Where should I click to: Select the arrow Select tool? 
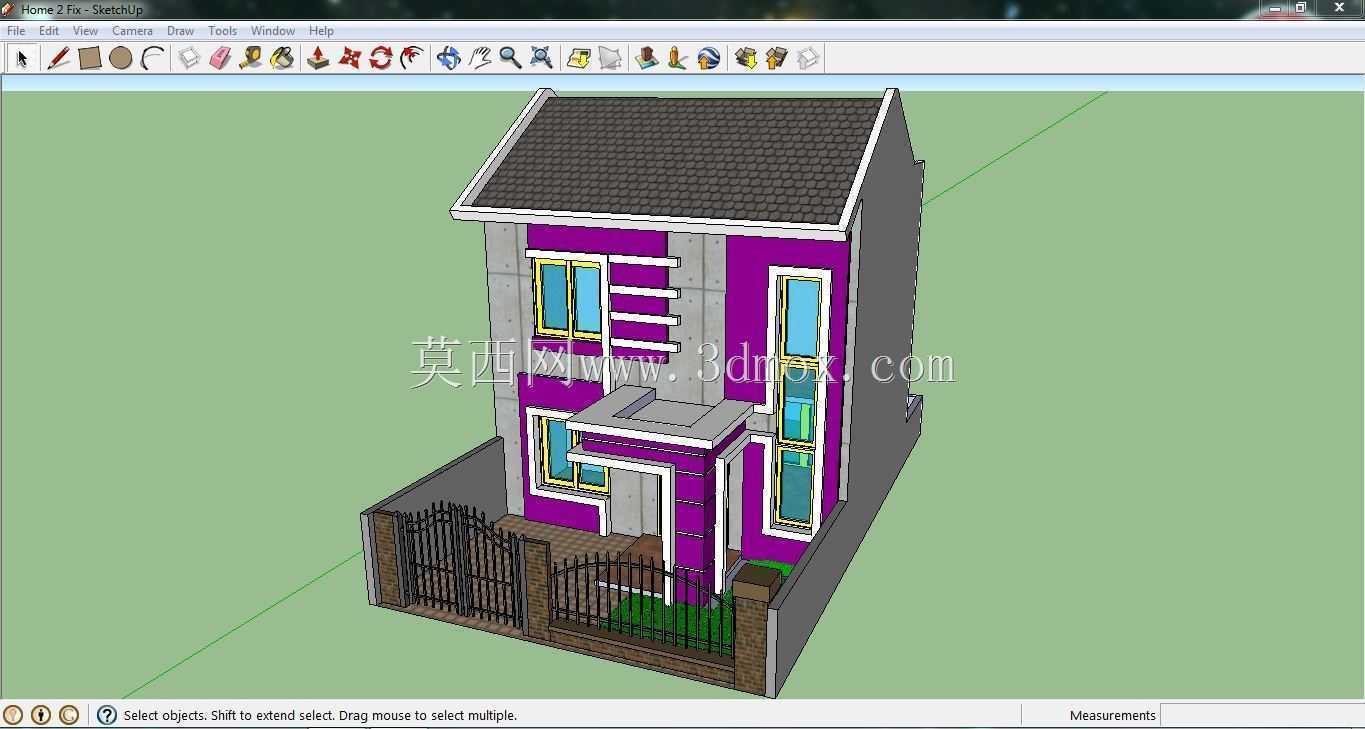coord(21,58)
